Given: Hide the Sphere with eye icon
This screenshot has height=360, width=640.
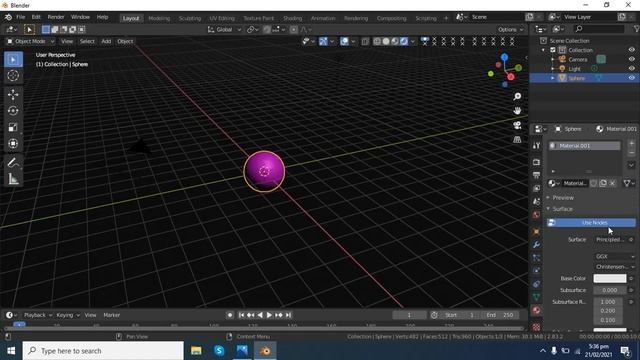Looking at the screenshot, I should point(631,78).
